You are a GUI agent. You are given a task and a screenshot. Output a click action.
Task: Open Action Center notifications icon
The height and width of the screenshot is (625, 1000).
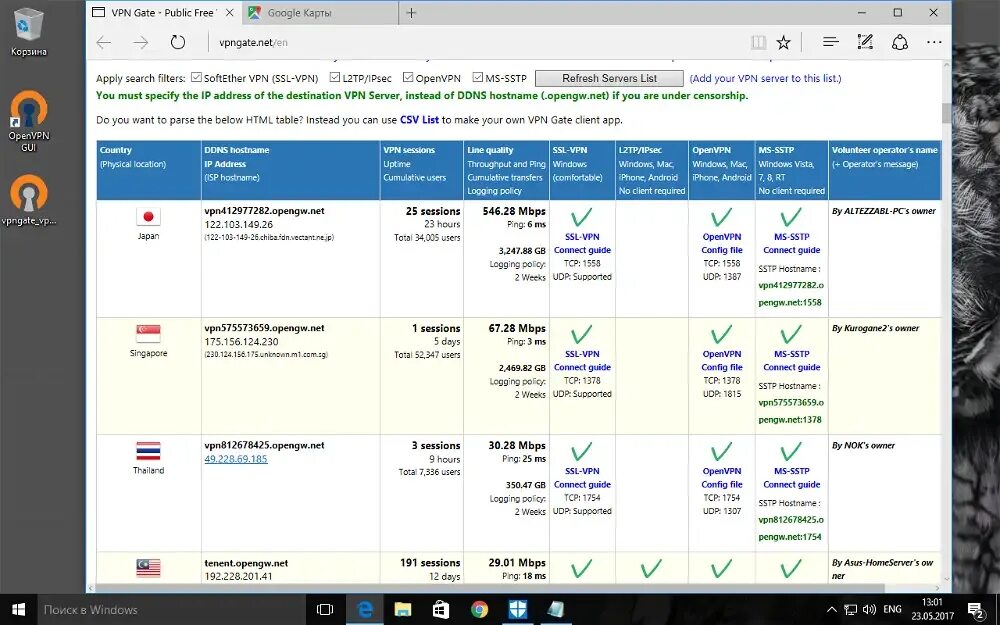[x=976, y=610]
